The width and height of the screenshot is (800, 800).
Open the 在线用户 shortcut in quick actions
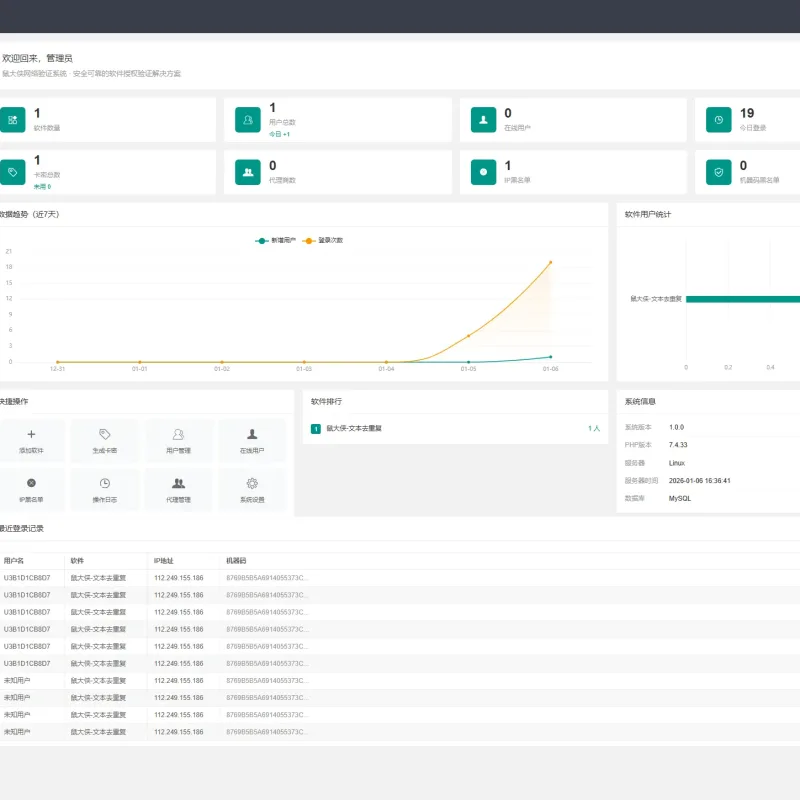tap(252, 441)
